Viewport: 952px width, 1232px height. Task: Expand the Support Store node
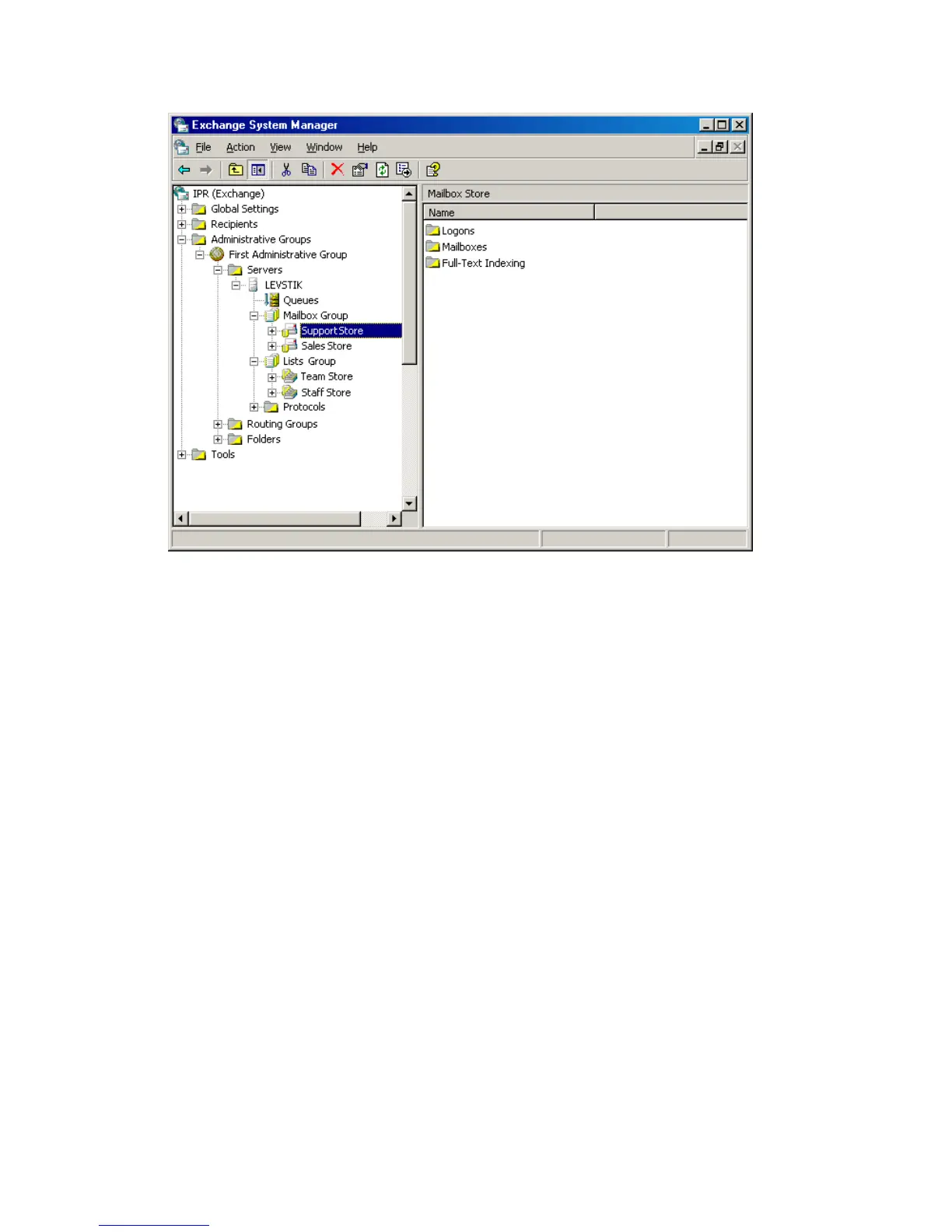(272, 331)
